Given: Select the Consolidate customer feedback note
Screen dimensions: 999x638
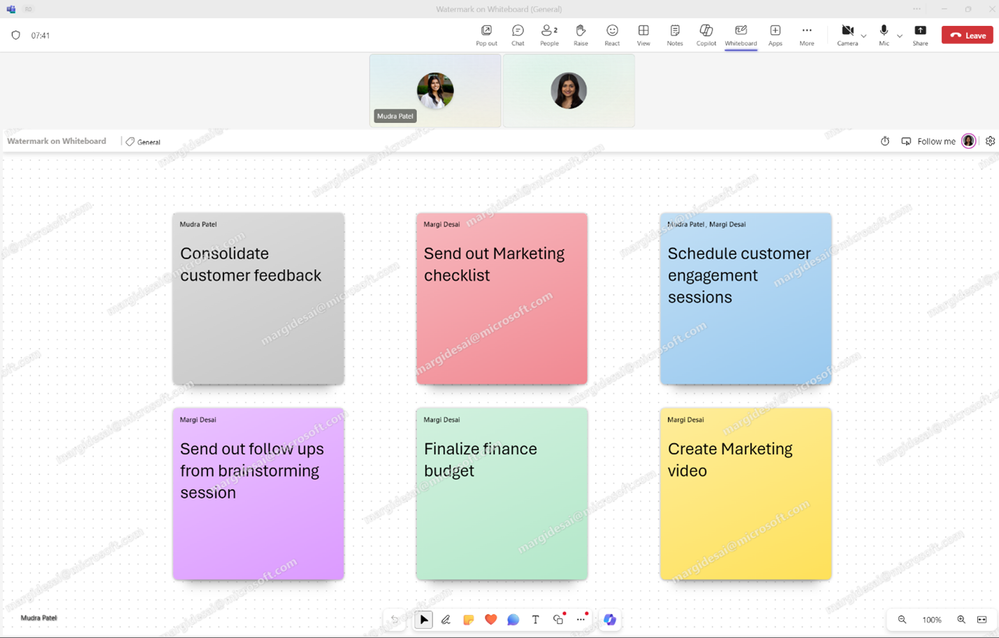Looking at the screenshot, I should (258, 298).
